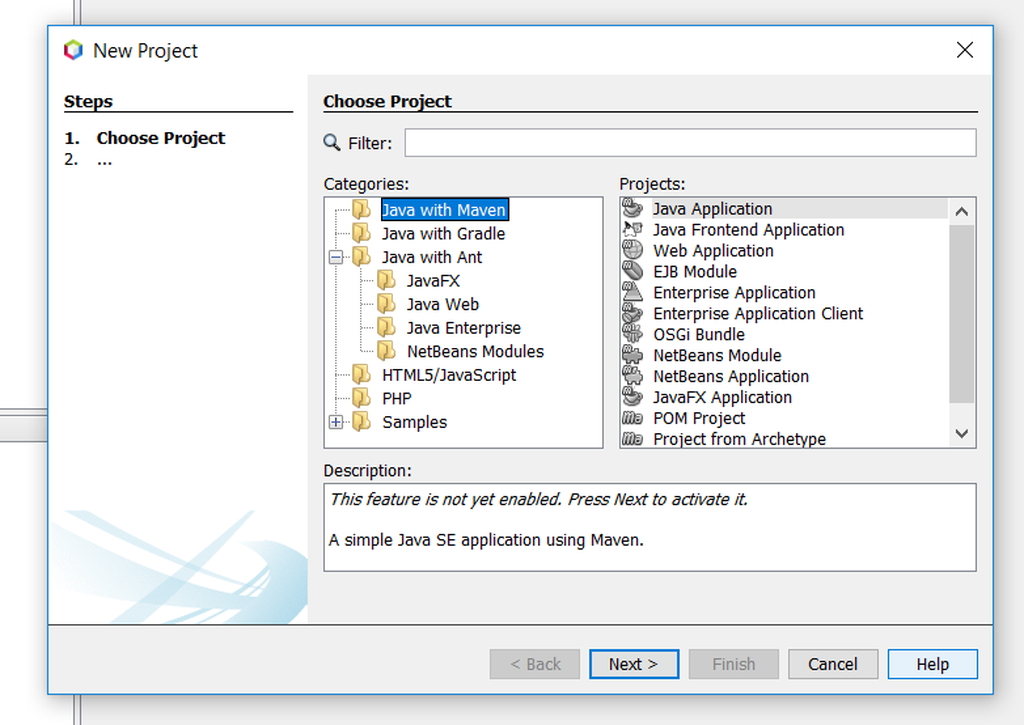Image resolution: width=1024 pixels, height=725 pixels.
Task: Select the EJB Module icon
Action: 631,271
